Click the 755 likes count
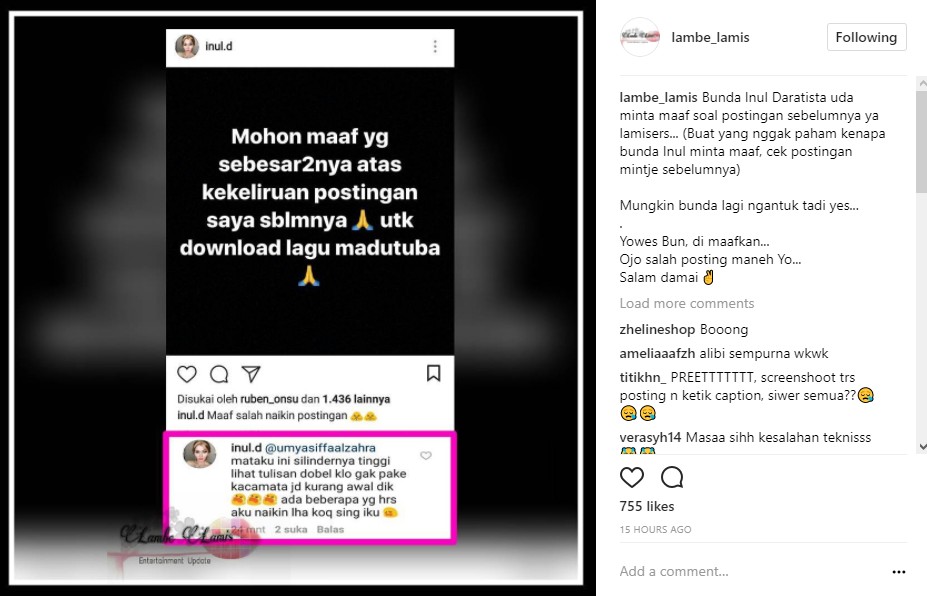This screenshot has width=927, height=596. [647, 506]
